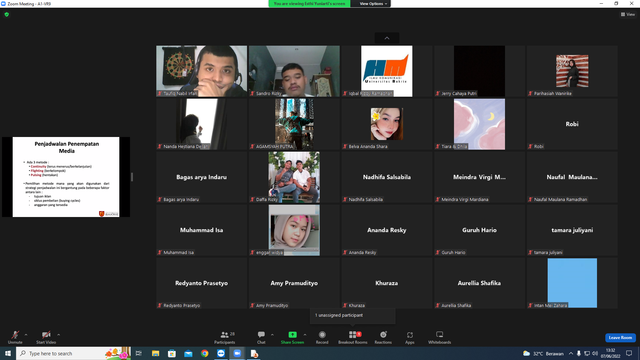Collapse gallery with the up chevron
640x360 pixels.
[x=387, y=38]
